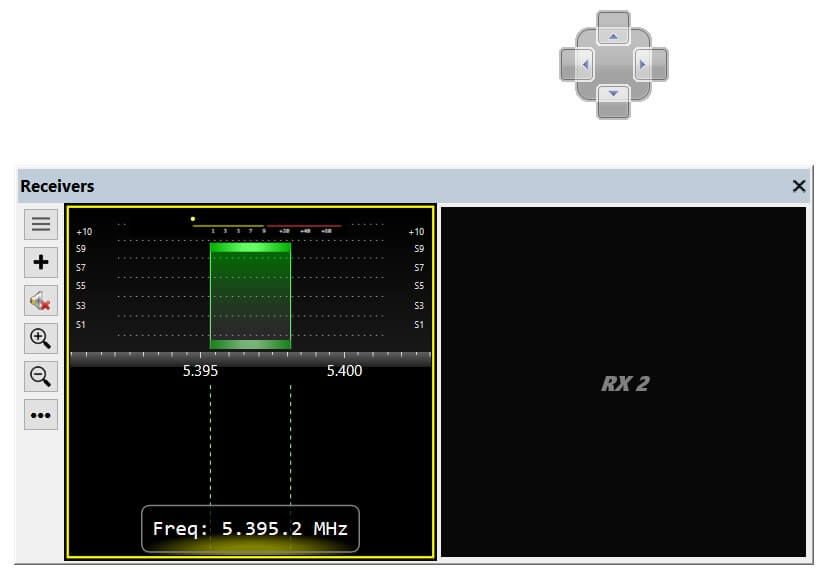This screenshot has height=584, width=833.
Task: Click the green filter passband region
Action: (x=250, y=295)
